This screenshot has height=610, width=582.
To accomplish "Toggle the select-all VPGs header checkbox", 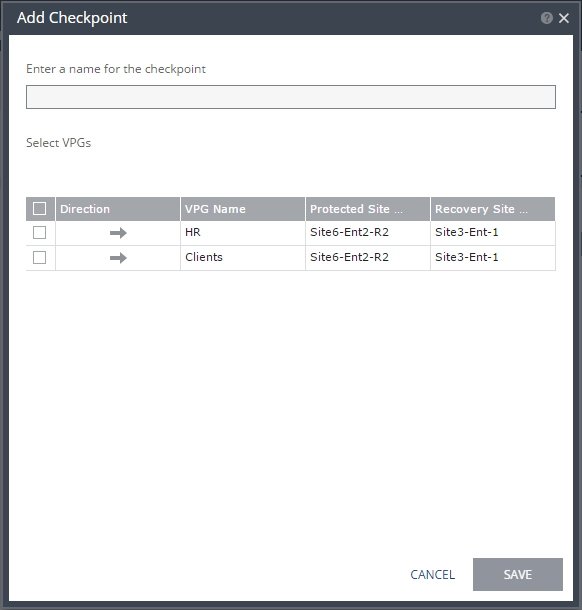I will pos(40,209).
